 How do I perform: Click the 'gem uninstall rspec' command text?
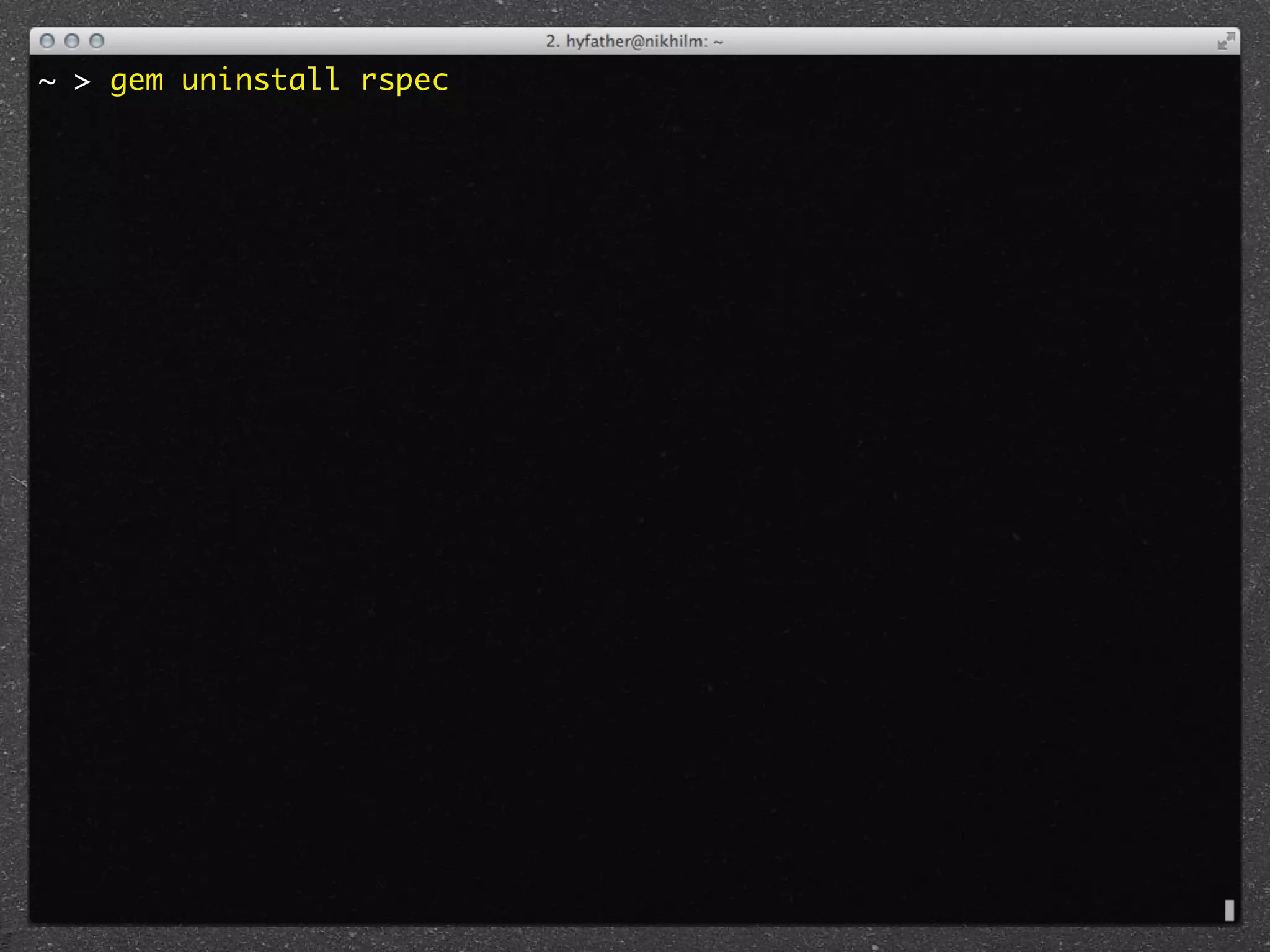pyautogui.click(x=279, y=81)
